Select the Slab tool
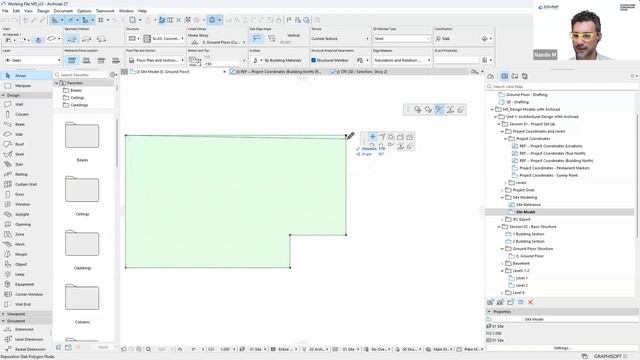Viewport: 640px width, 360px height. point(25,134)
